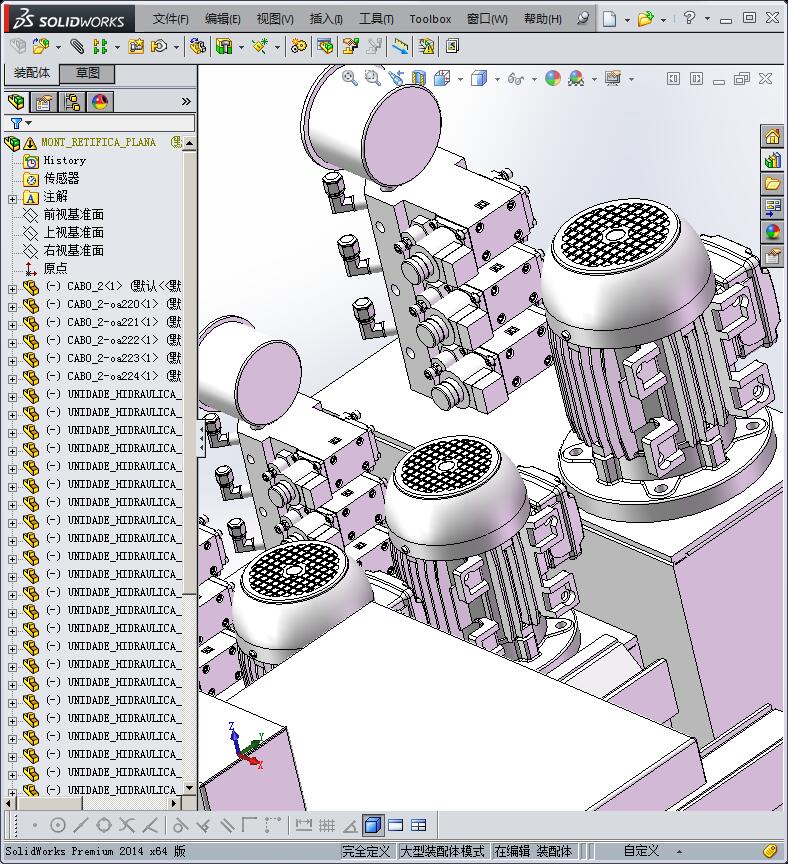The height and width of the screenshot is (864, 788).
Task: Click the New Motion Study icon
Action: 299,46
